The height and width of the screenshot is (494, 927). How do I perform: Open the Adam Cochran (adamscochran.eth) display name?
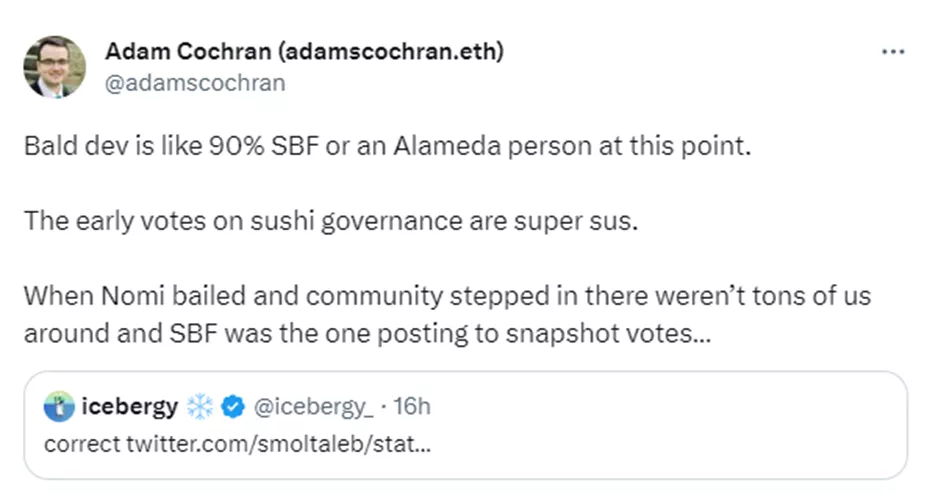[x=305, y=52]
